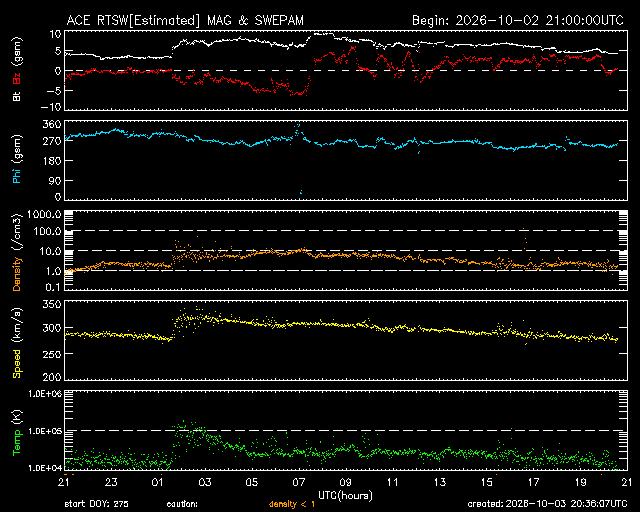The width and height of the screenshot is (640, 512).
Task: Click the 'start DOY: 275' footer text
Action: [96, 504]
